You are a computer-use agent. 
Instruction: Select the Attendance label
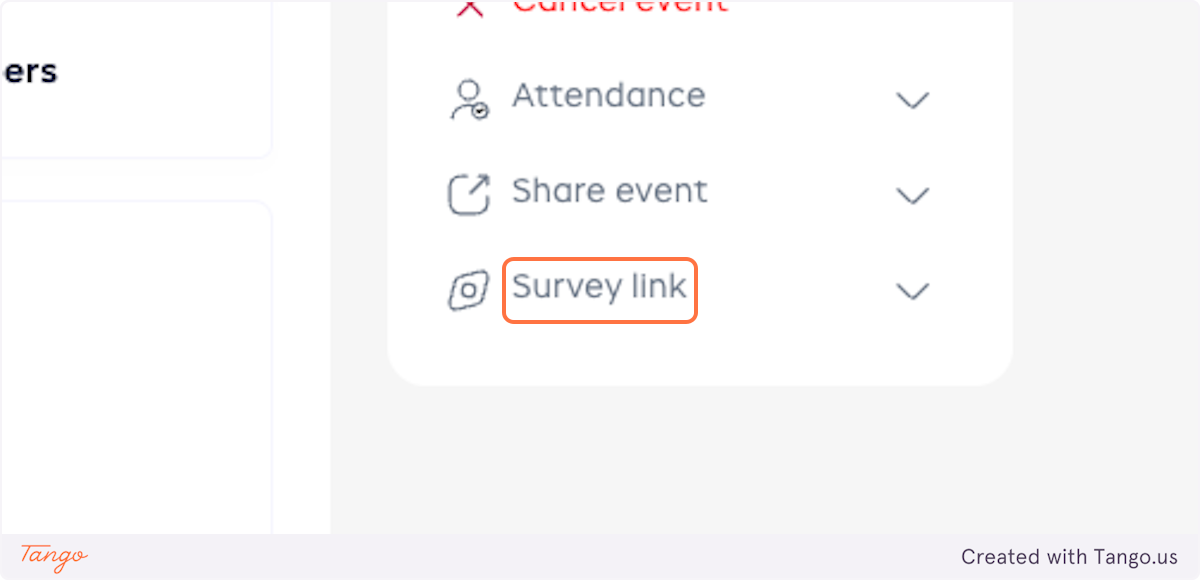coord(608,96)
